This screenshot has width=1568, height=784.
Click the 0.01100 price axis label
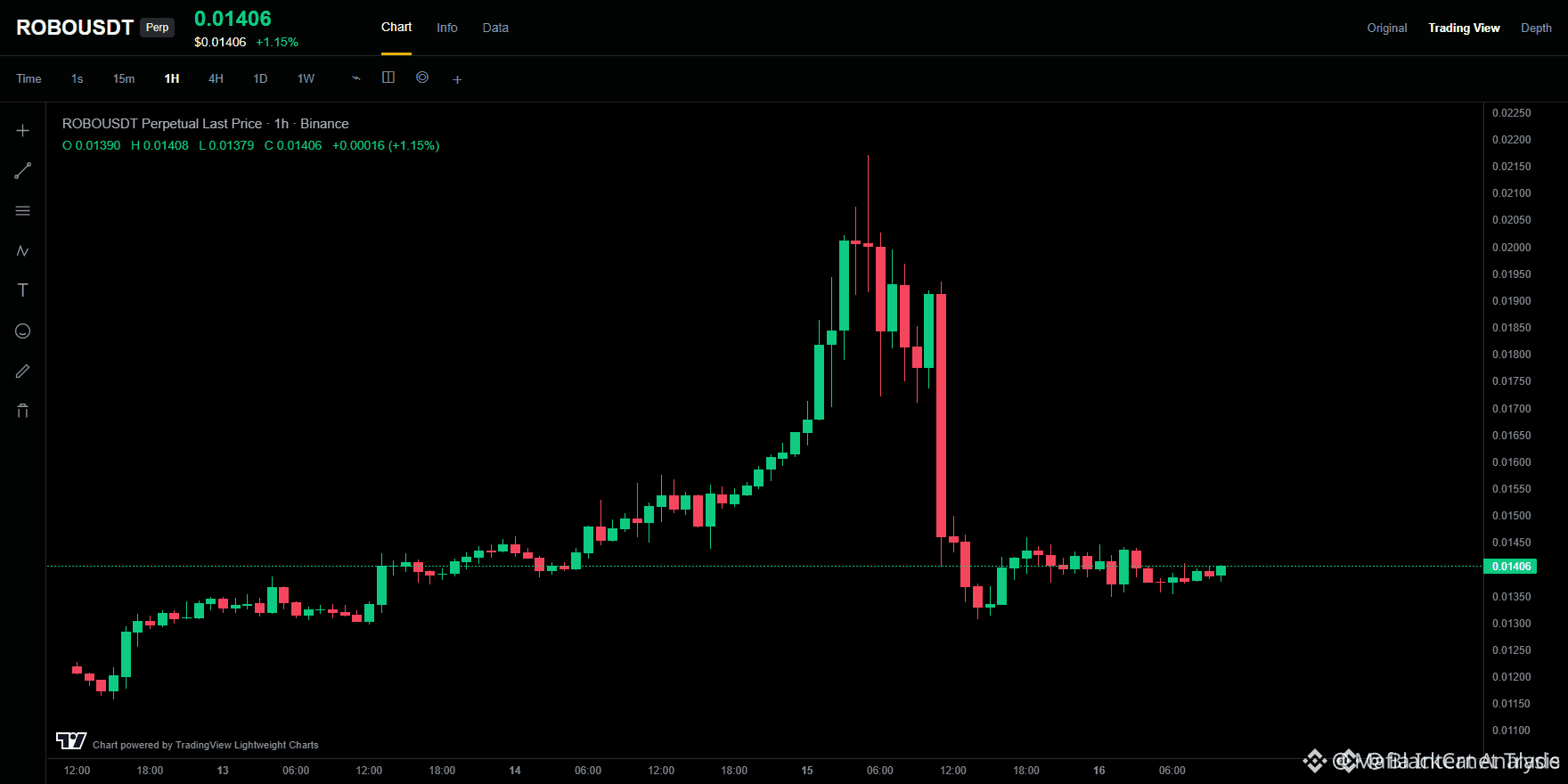[1511, 731]
